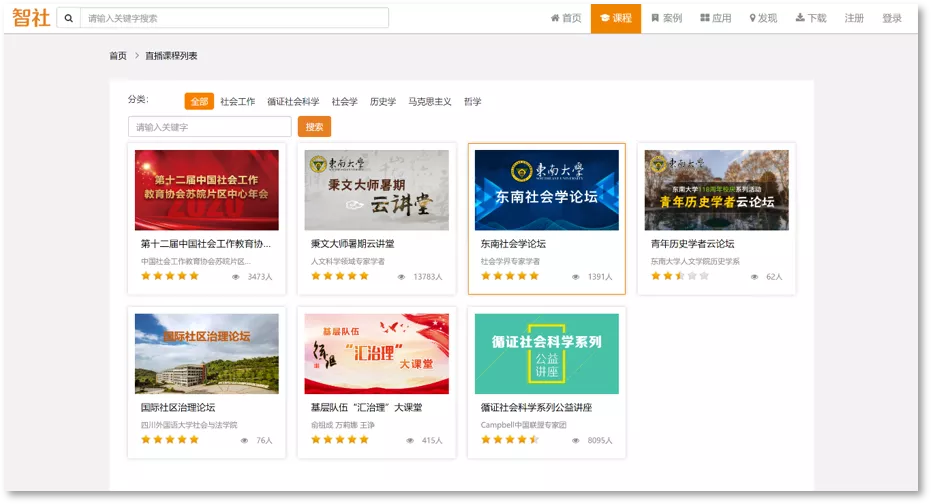This screenshot has width=931, height=504.
Task: Open the green 循证社会科学系列 thumbnail
Action: coord(546,354)
